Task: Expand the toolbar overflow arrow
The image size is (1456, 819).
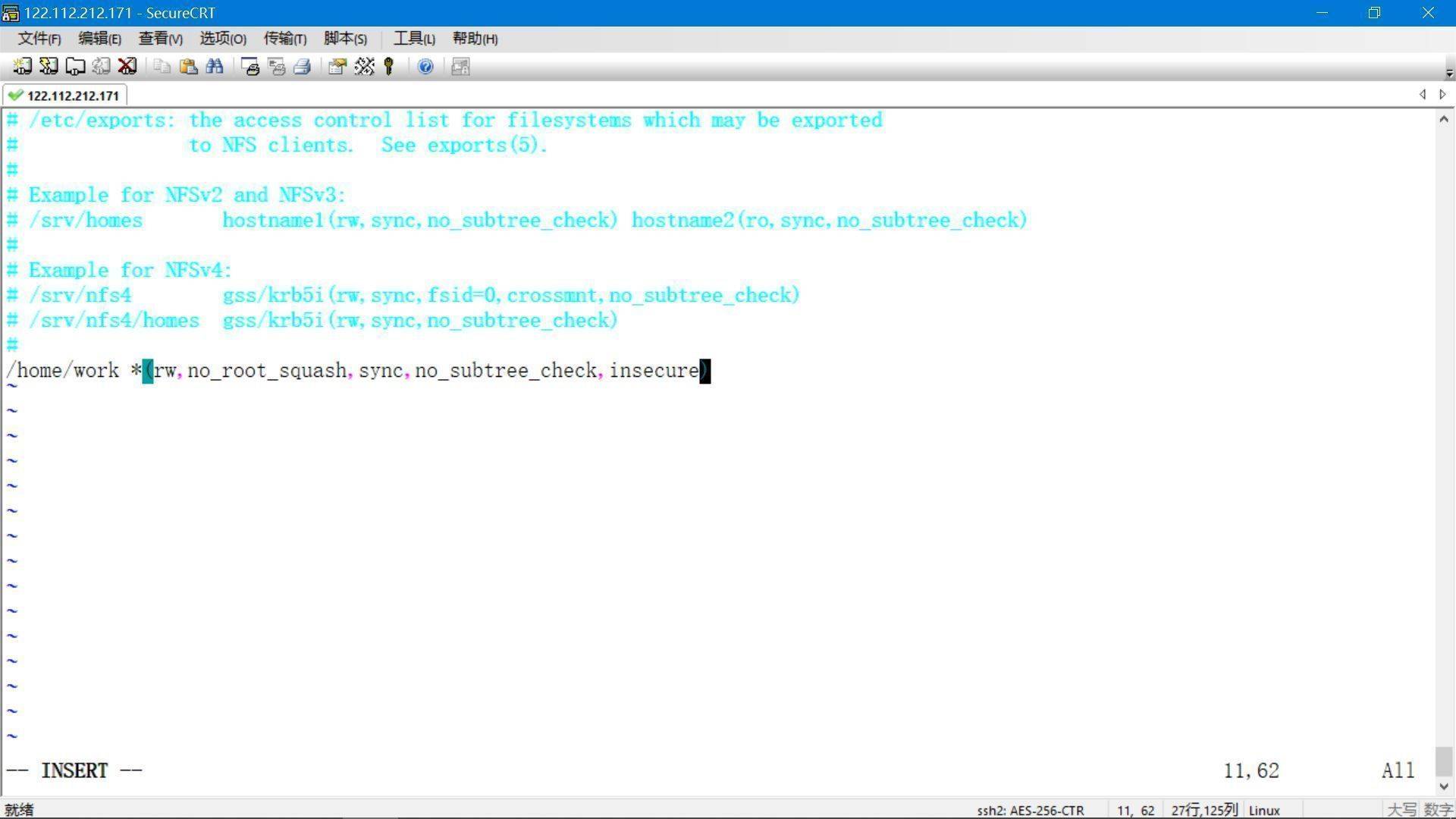Action: 1449,73
